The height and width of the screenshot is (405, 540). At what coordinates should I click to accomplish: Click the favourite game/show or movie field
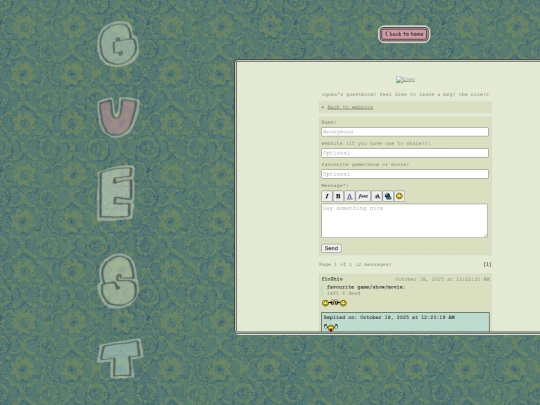point(405,174)
